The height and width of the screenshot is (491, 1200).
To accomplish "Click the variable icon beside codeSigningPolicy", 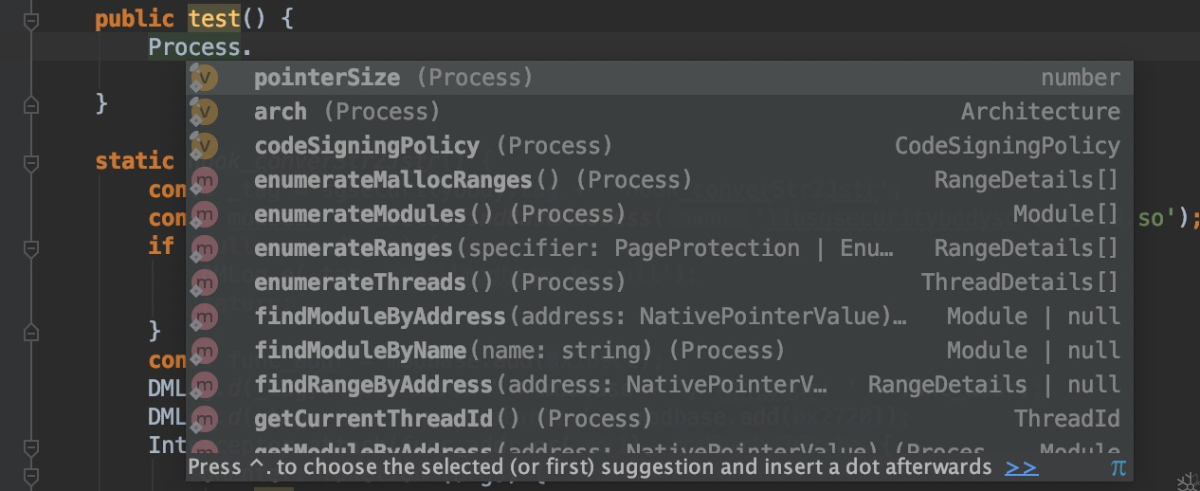I will click(x=204, y=146).
